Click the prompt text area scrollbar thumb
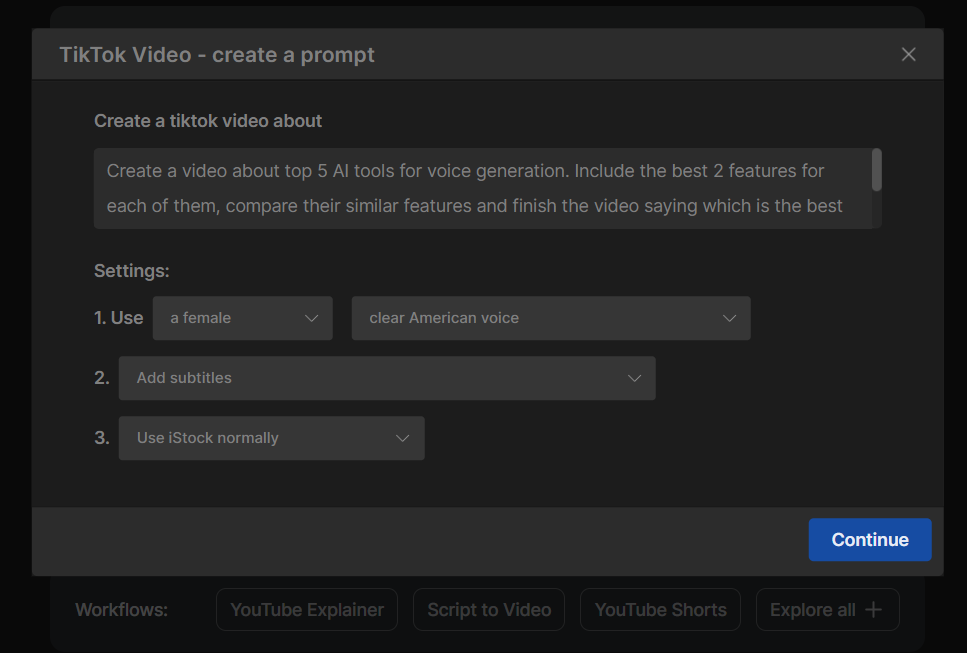Viewport: 967px width, 653px height. [876, 170]
